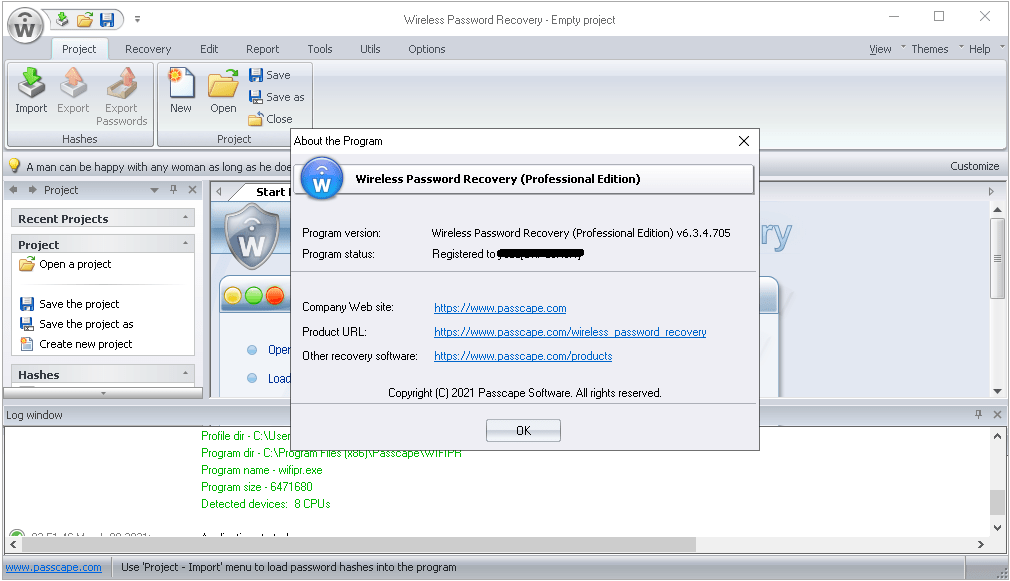Click the round W application menu button
1010x581 pixels.
pos(25,26)
